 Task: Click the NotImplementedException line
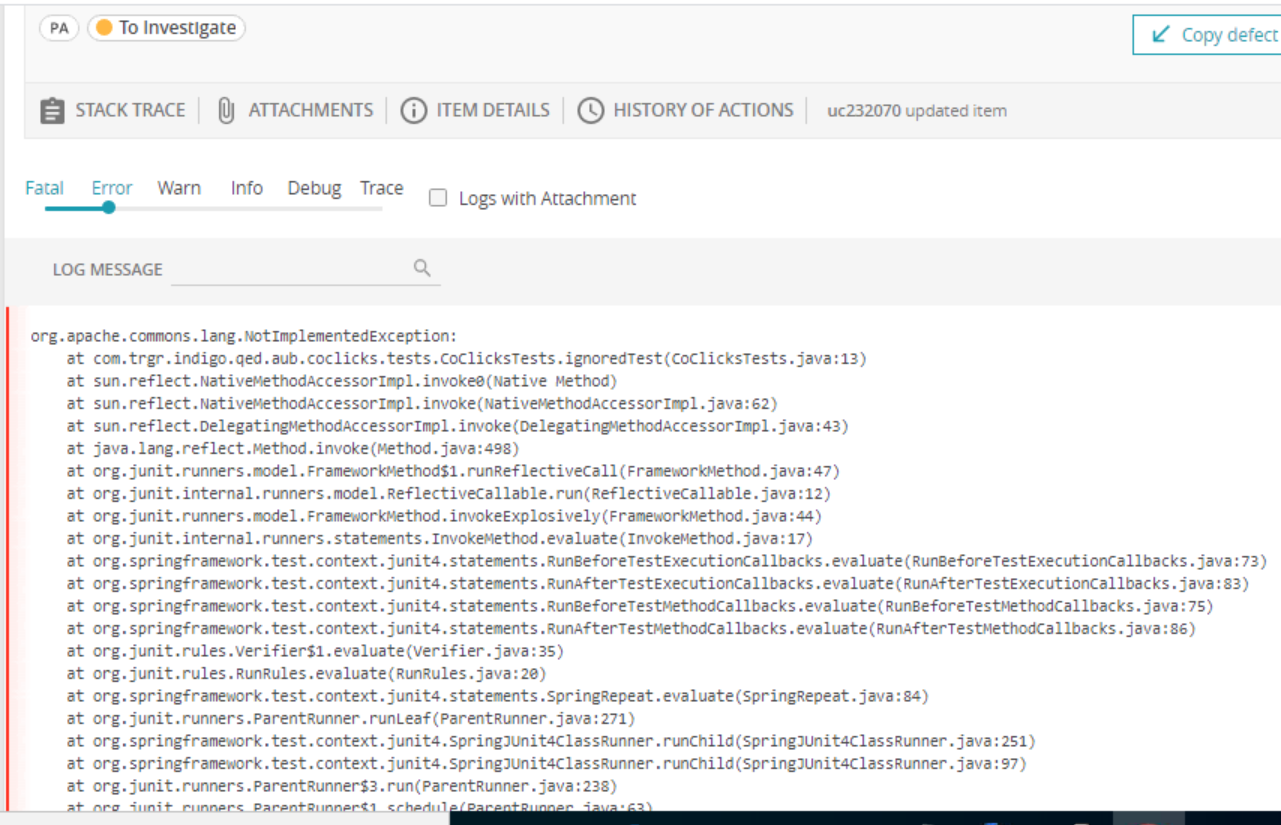coord(243,336)
